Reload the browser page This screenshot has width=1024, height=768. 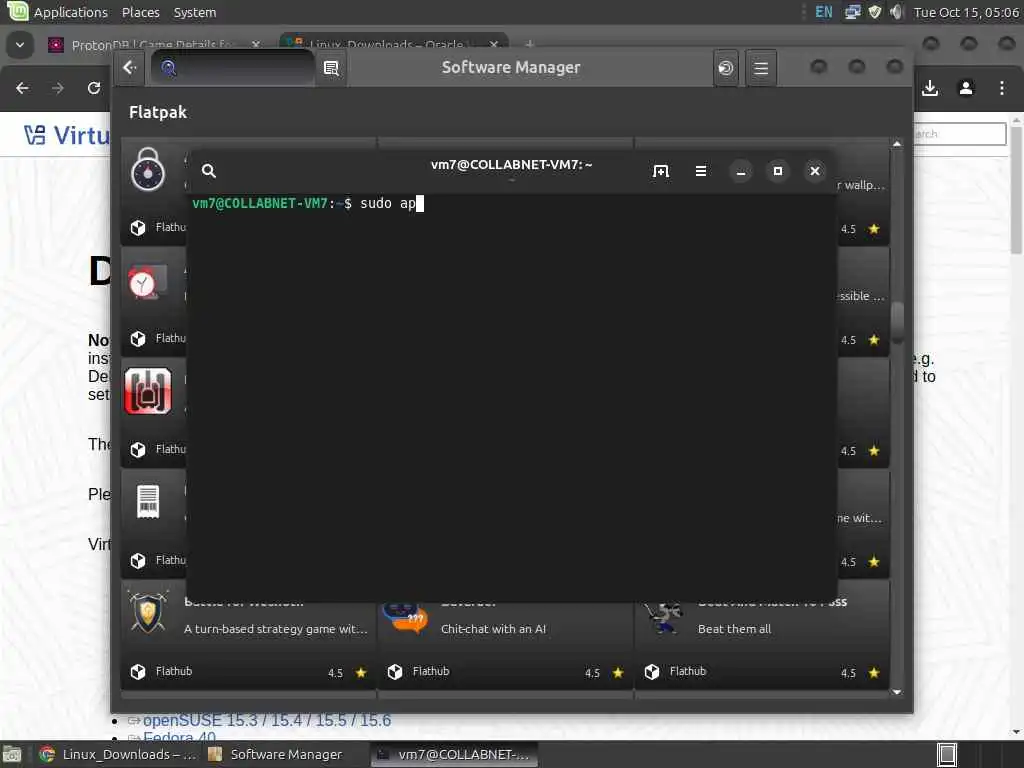tap(94, 88)
